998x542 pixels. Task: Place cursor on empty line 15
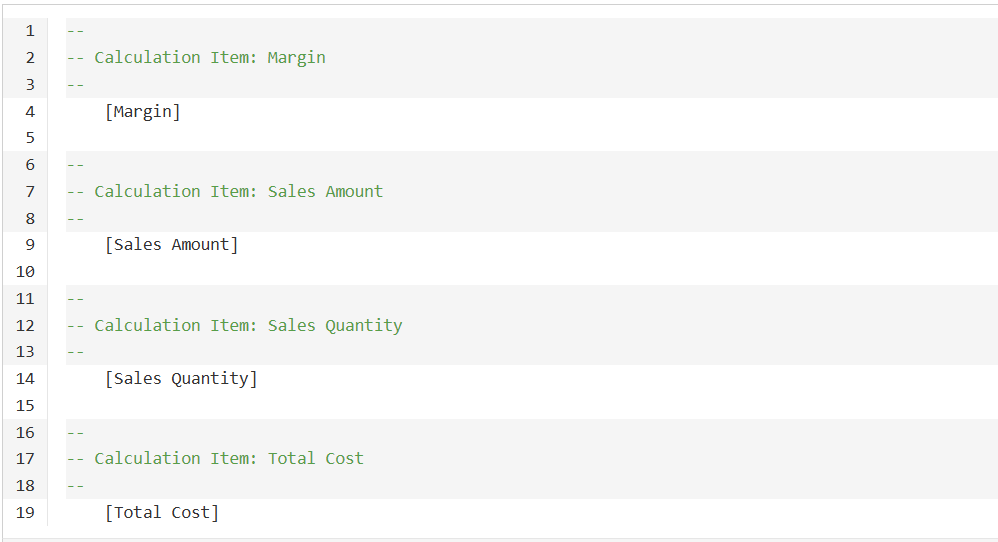point(531,406)
